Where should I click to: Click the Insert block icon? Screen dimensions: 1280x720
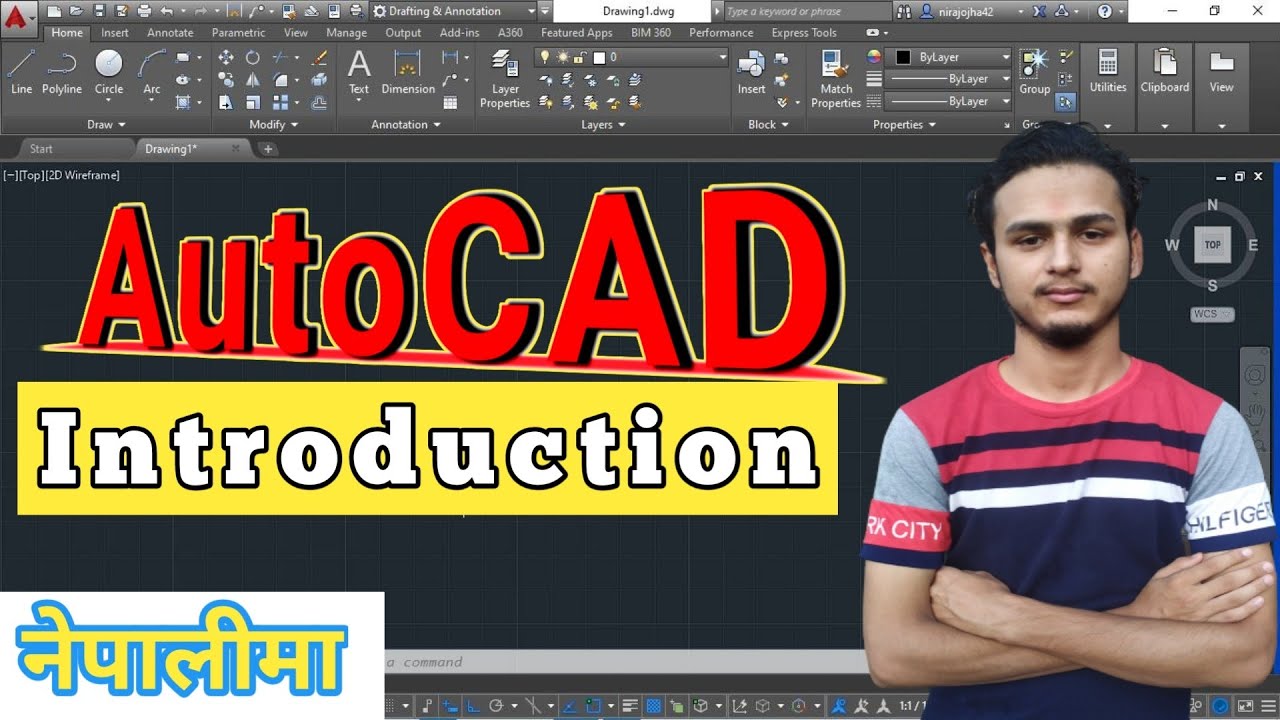click(751, 73)
